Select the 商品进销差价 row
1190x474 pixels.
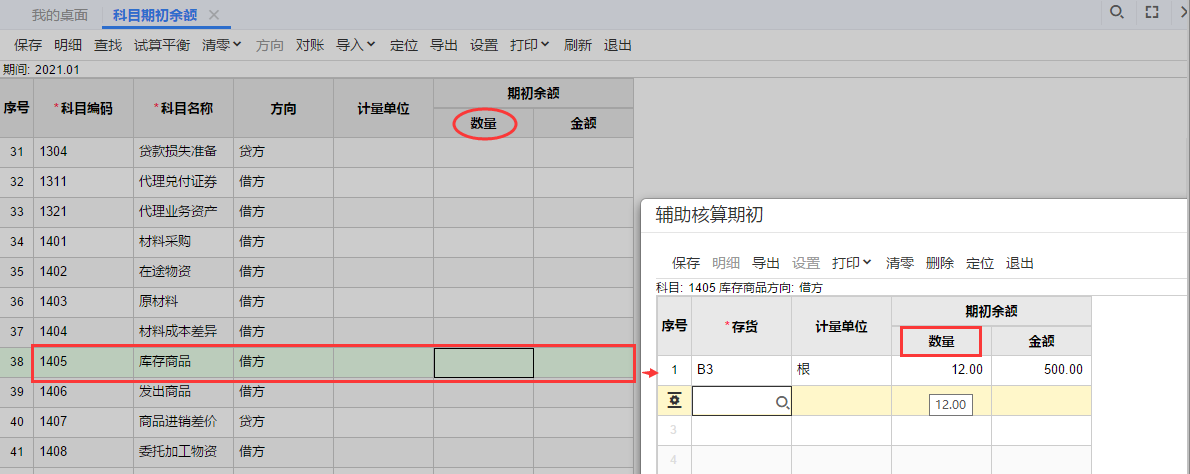316,422
